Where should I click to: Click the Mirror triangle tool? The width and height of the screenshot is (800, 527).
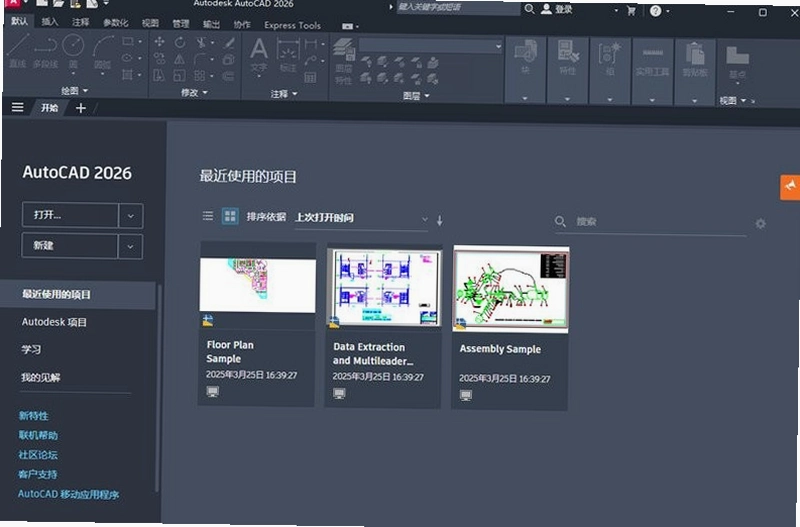coord(180,59)
